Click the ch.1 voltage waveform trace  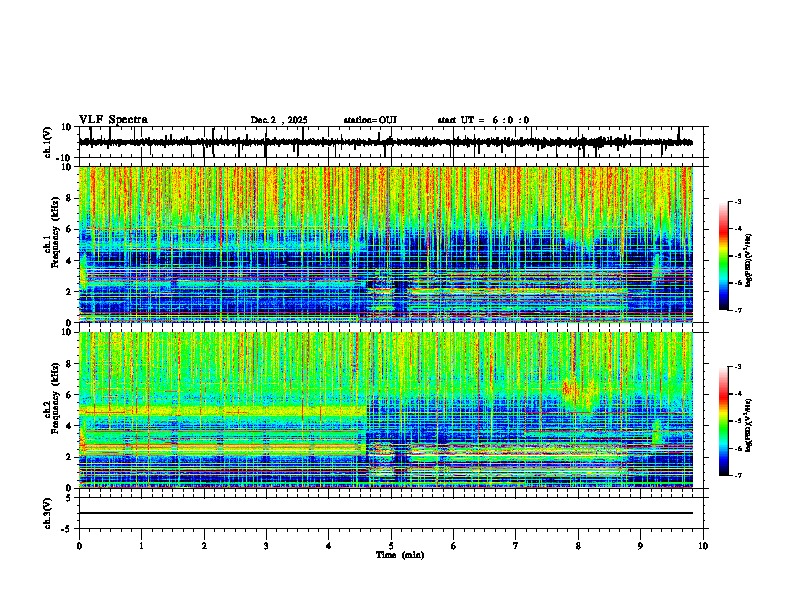pos(385,142)
